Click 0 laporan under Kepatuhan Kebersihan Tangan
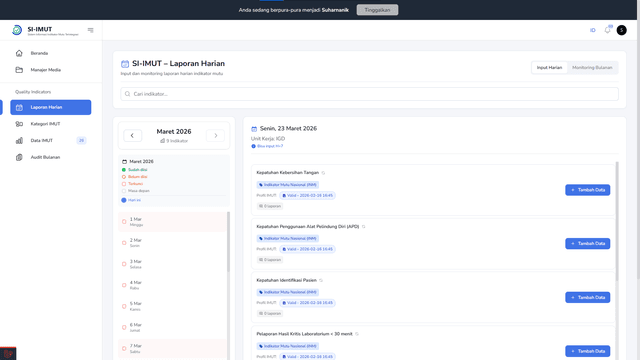The height and width of the screenshot is (360, 640). coord(270,206)
